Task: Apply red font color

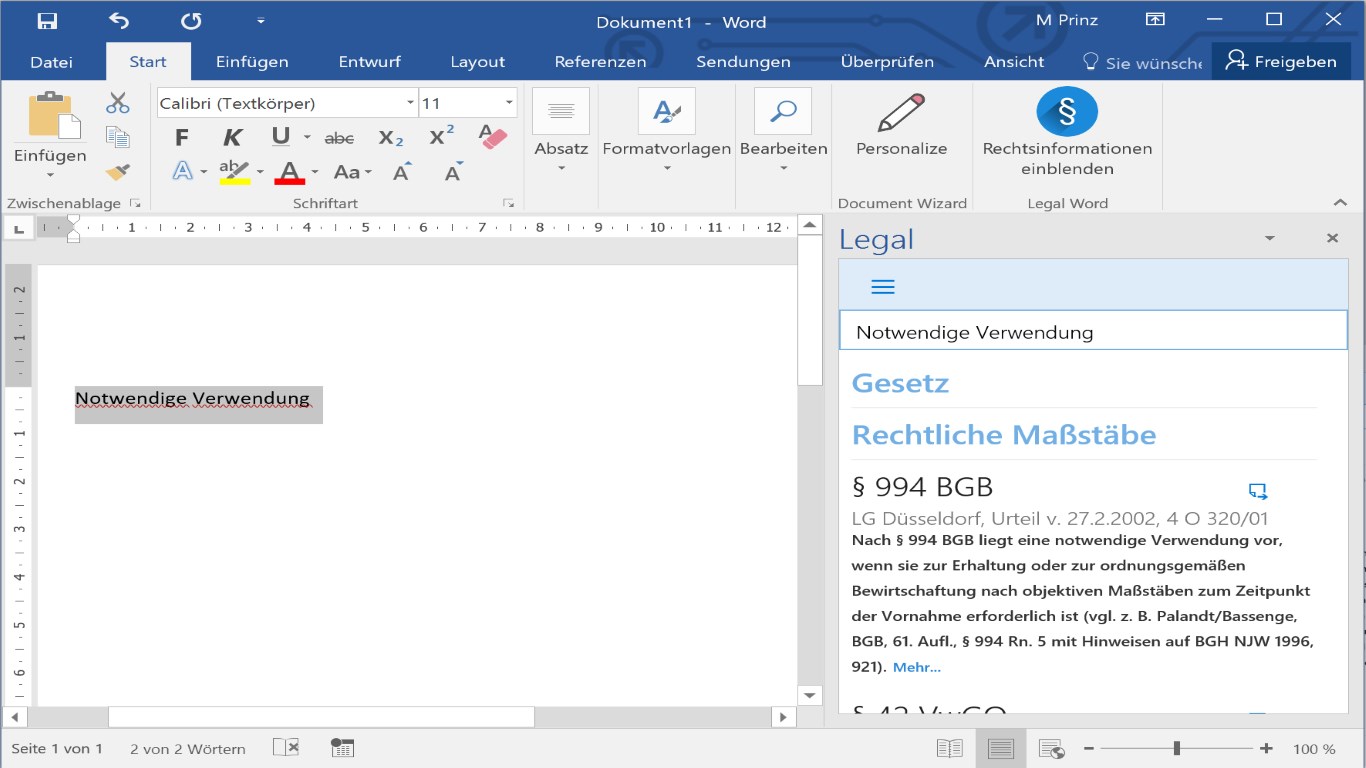Action: 290,171
